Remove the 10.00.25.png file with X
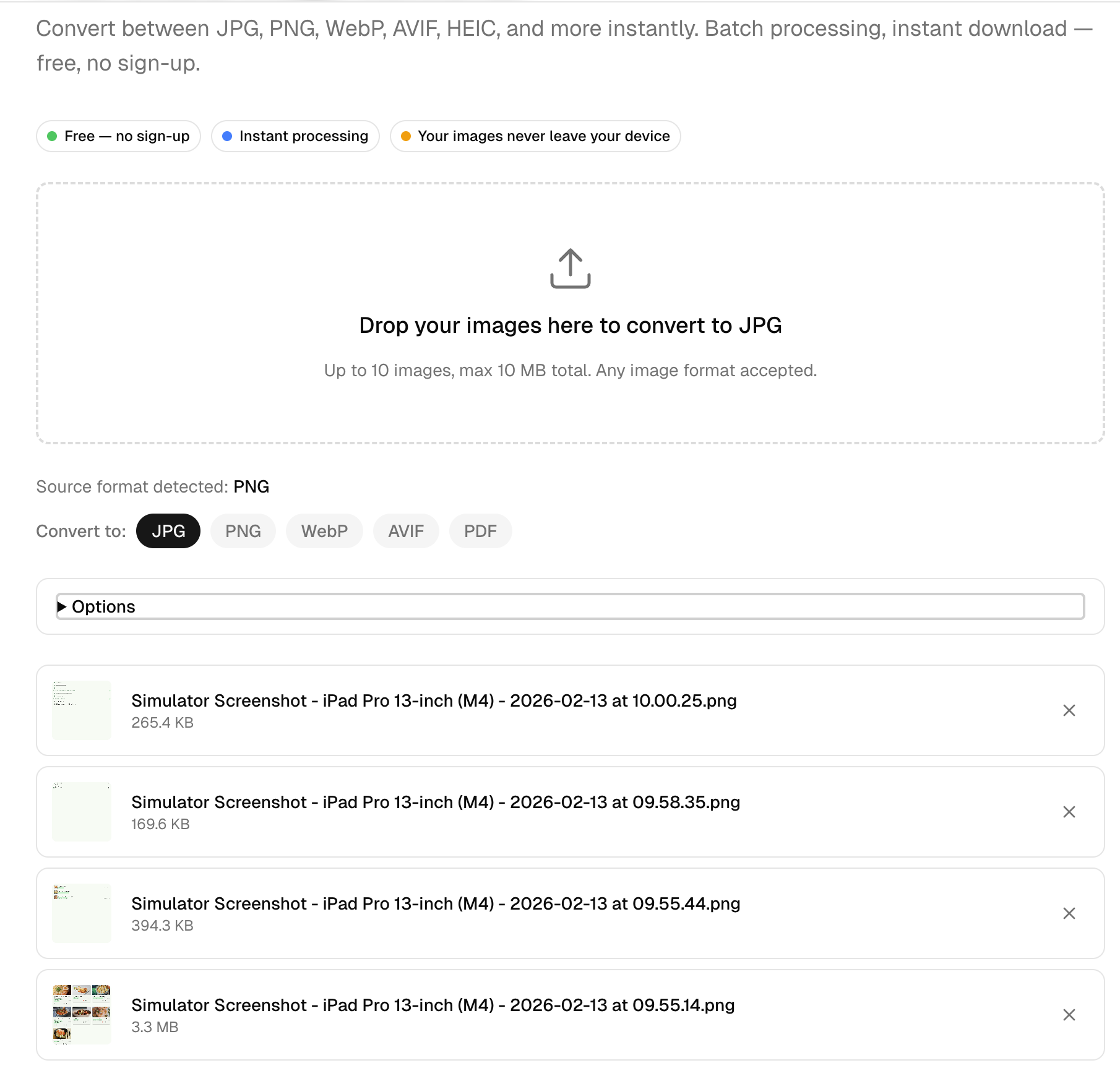Screen dimensions: 1120x1068 [x=1069, y=710]
